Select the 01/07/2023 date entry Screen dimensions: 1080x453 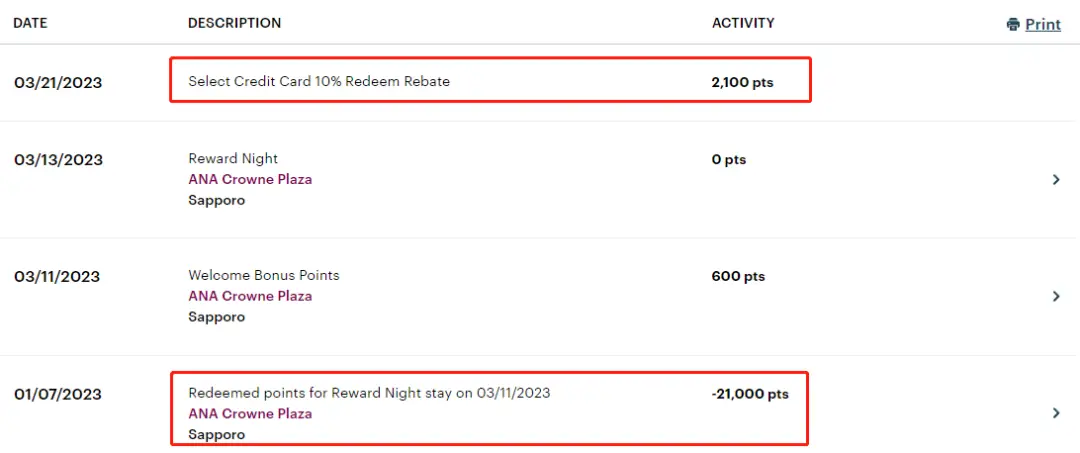(x=58, y=394)
